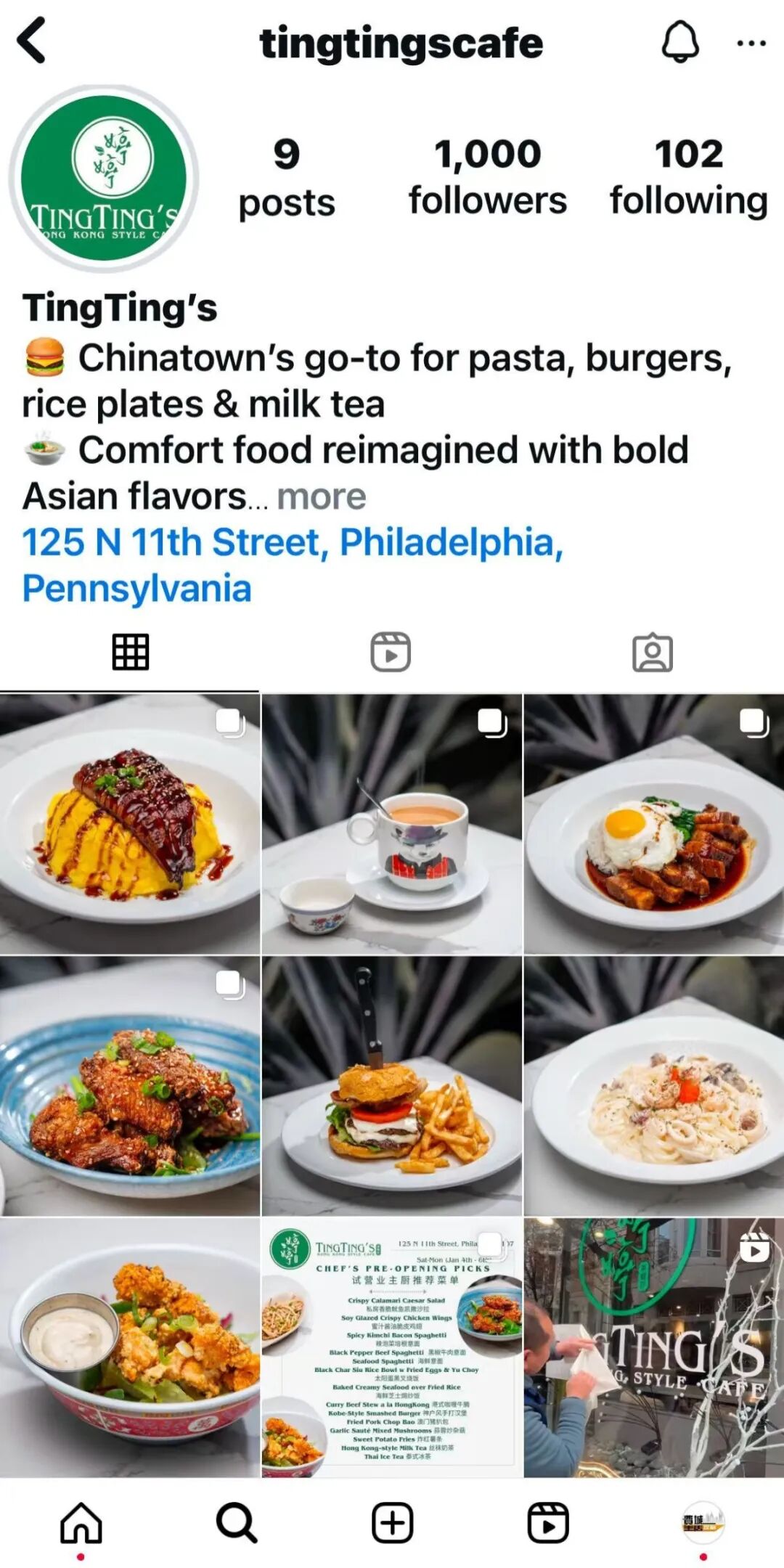This screenshot has height=1568, width=784.
Task: View the 1,000 followers list
Action: coord(488,176)
